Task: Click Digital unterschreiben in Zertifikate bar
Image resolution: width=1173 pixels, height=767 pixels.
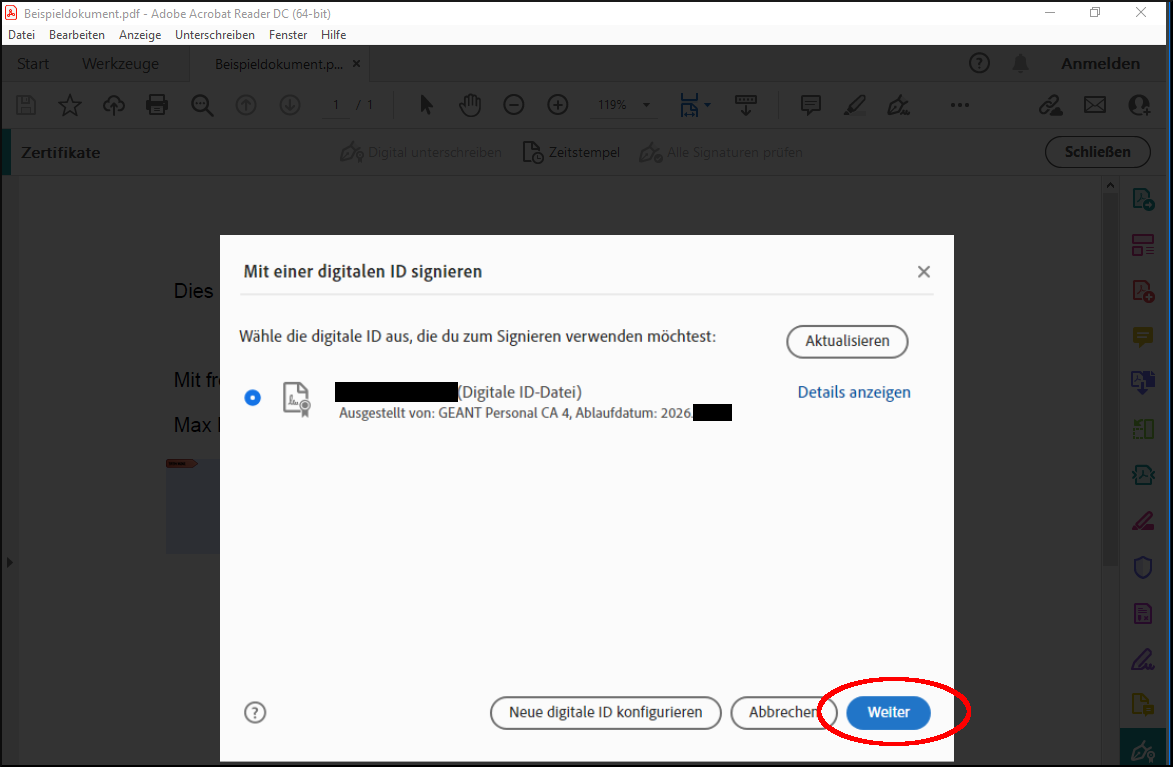Action: (x=421, y=153)
